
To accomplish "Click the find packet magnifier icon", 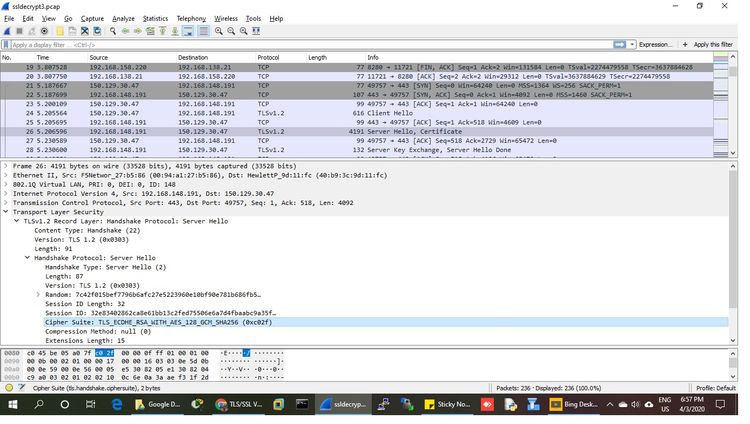I will click(x=113, y=31).
